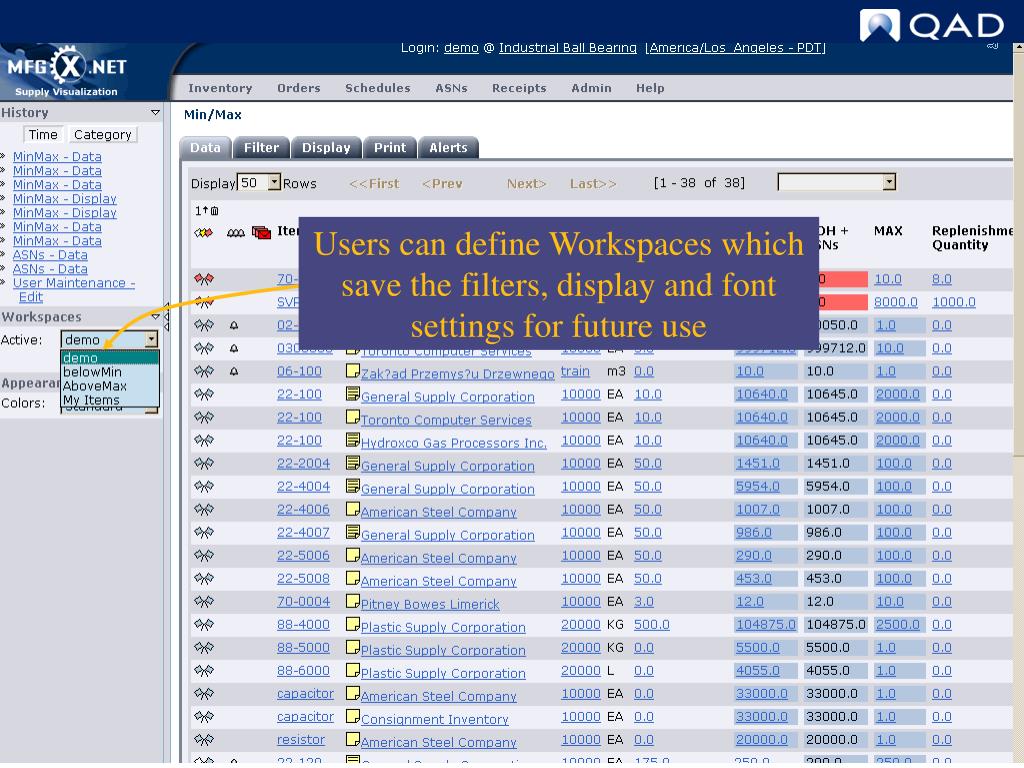The width and height of the screenshot is (1024, 768).
Task: Choose demo workspace from open list
Action: 110,358
